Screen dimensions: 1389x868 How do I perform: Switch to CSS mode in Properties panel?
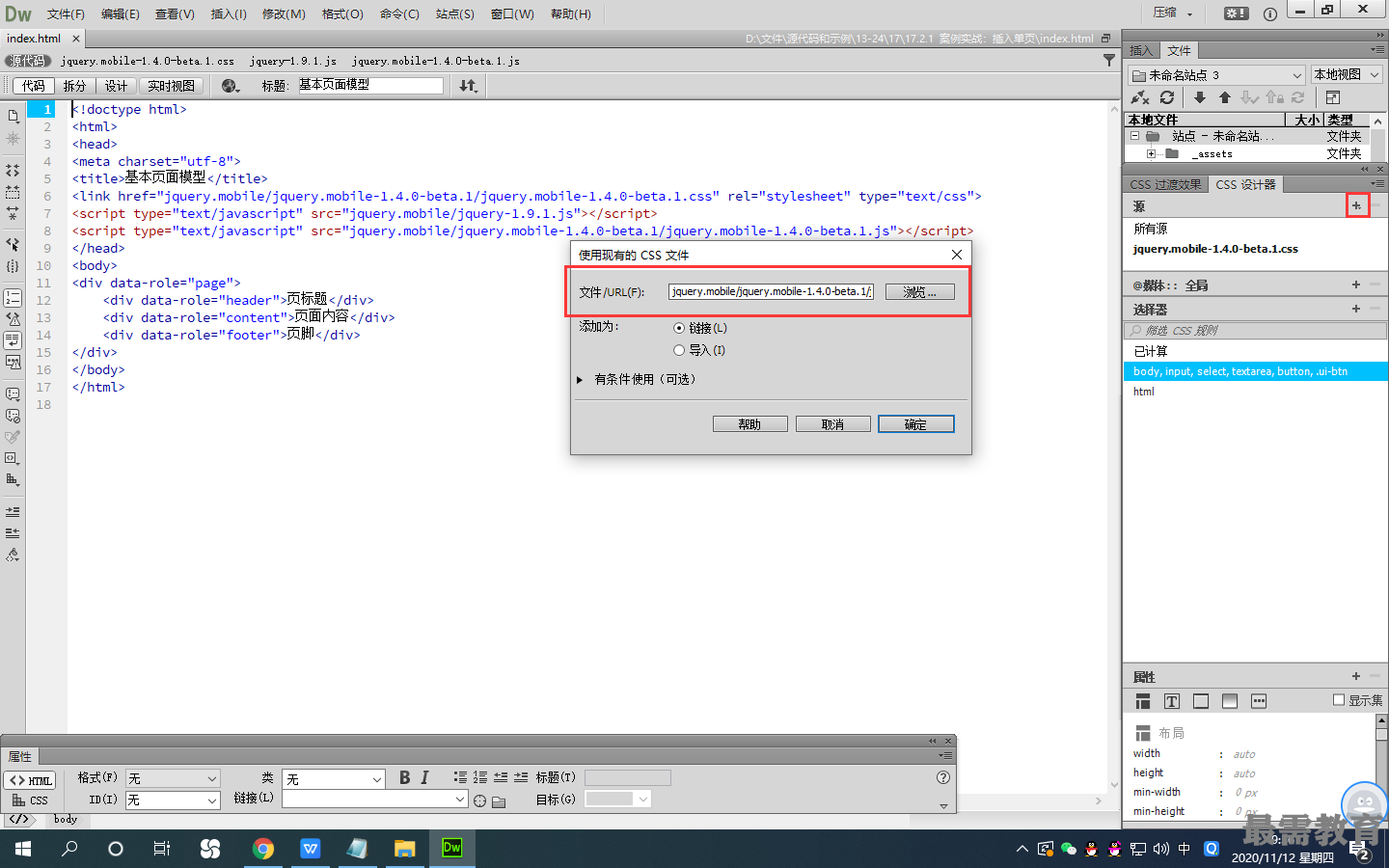[31, 800]
